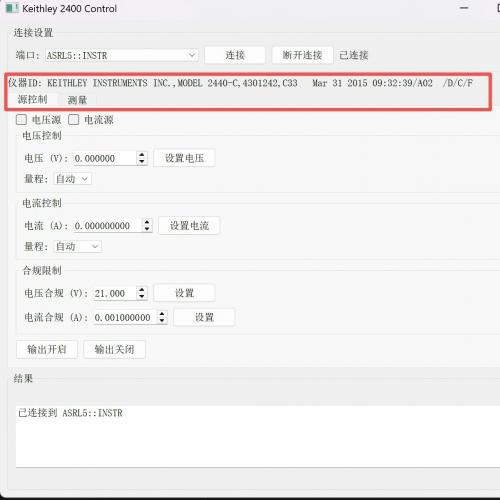500x500 pixels.
Task: Turn output on with 输出开启
Action: tap(47, 349)
